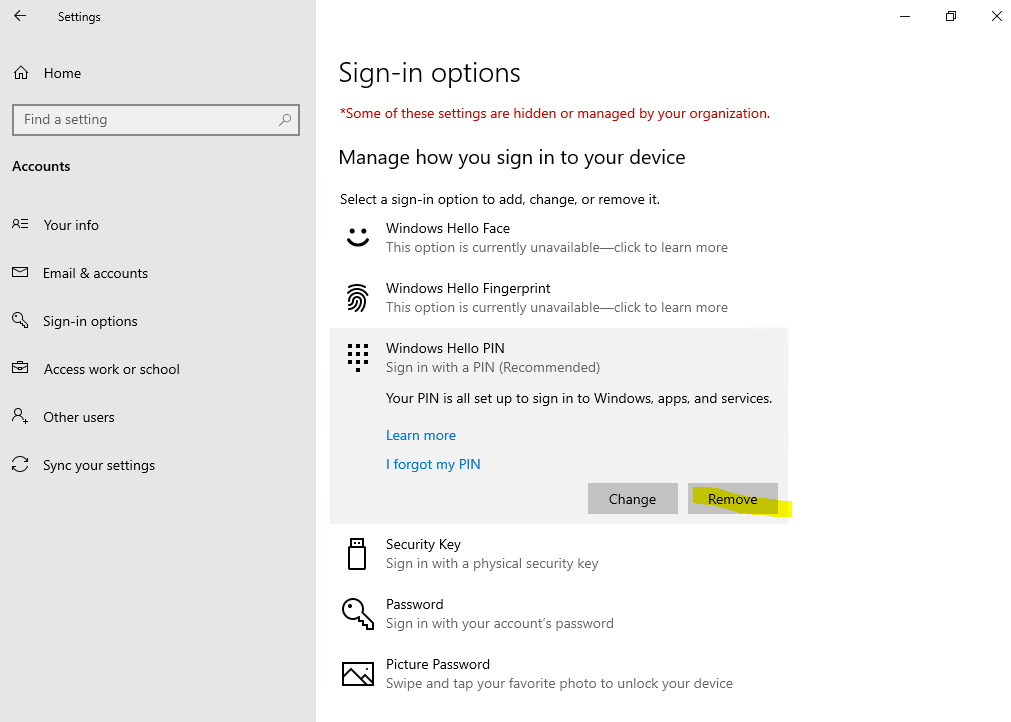Click the Change PIN button
This screenshot has height=722, width=1011.
click(x=633, y=499)
